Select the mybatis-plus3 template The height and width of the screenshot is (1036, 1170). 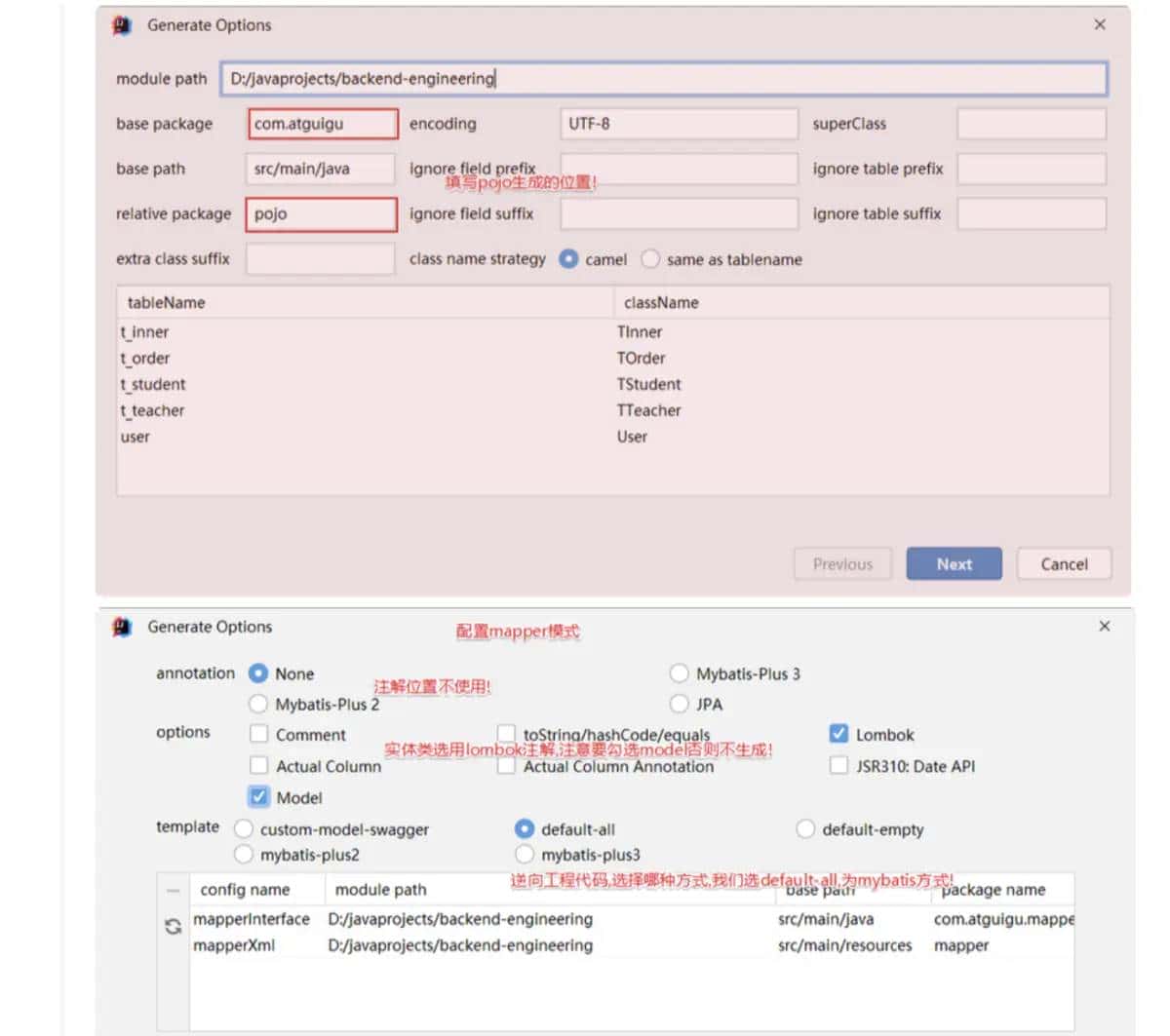(525, 855)
